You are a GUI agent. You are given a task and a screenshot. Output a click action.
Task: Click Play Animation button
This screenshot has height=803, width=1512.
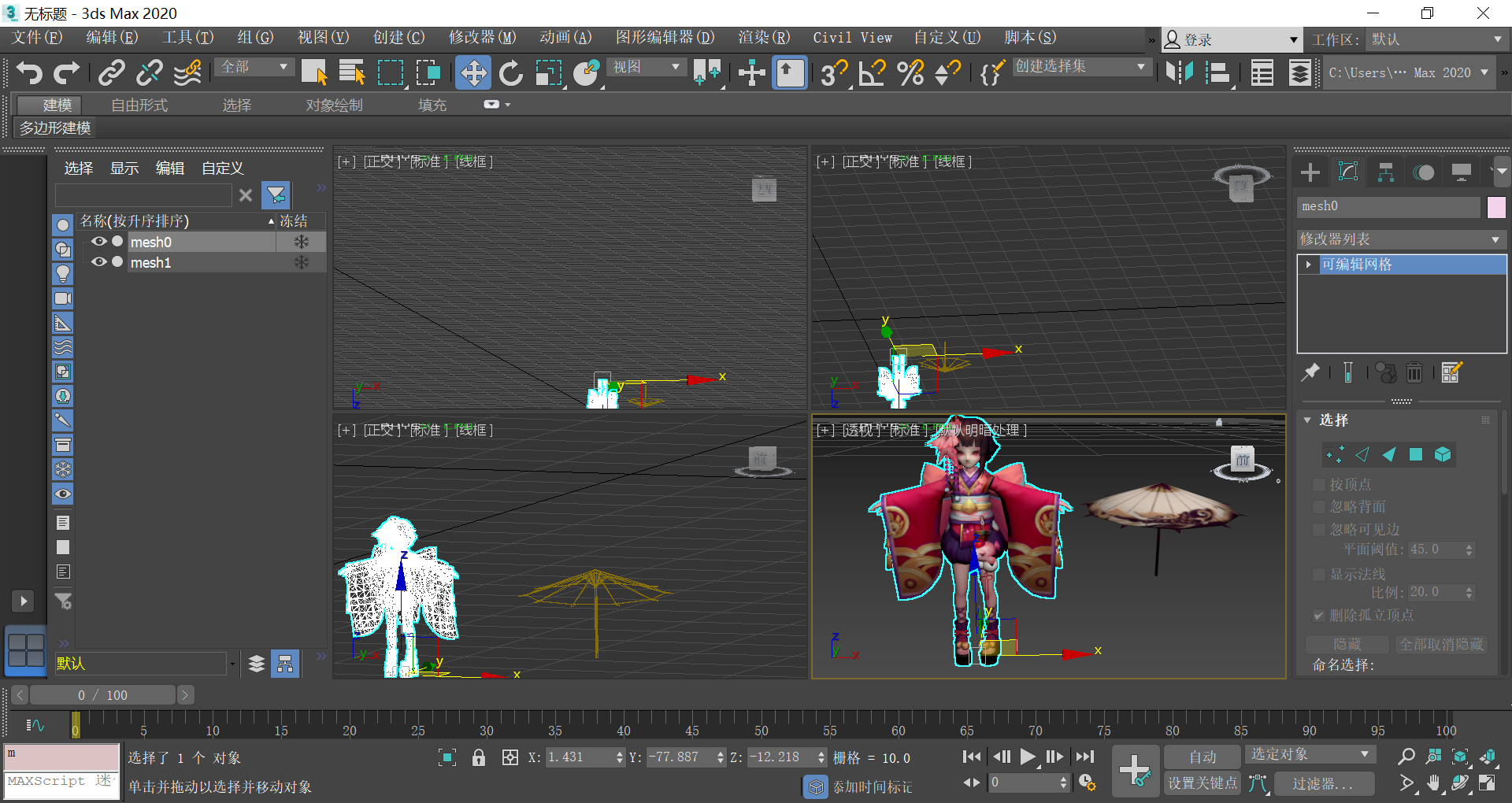pos(1028,757)
